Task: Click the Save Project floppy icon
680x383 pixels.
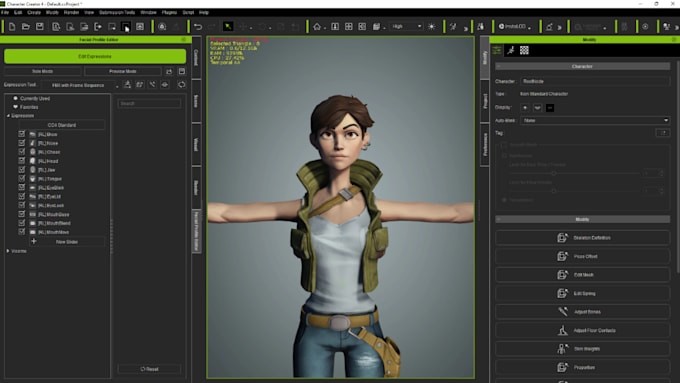Action: click(39, 27)
